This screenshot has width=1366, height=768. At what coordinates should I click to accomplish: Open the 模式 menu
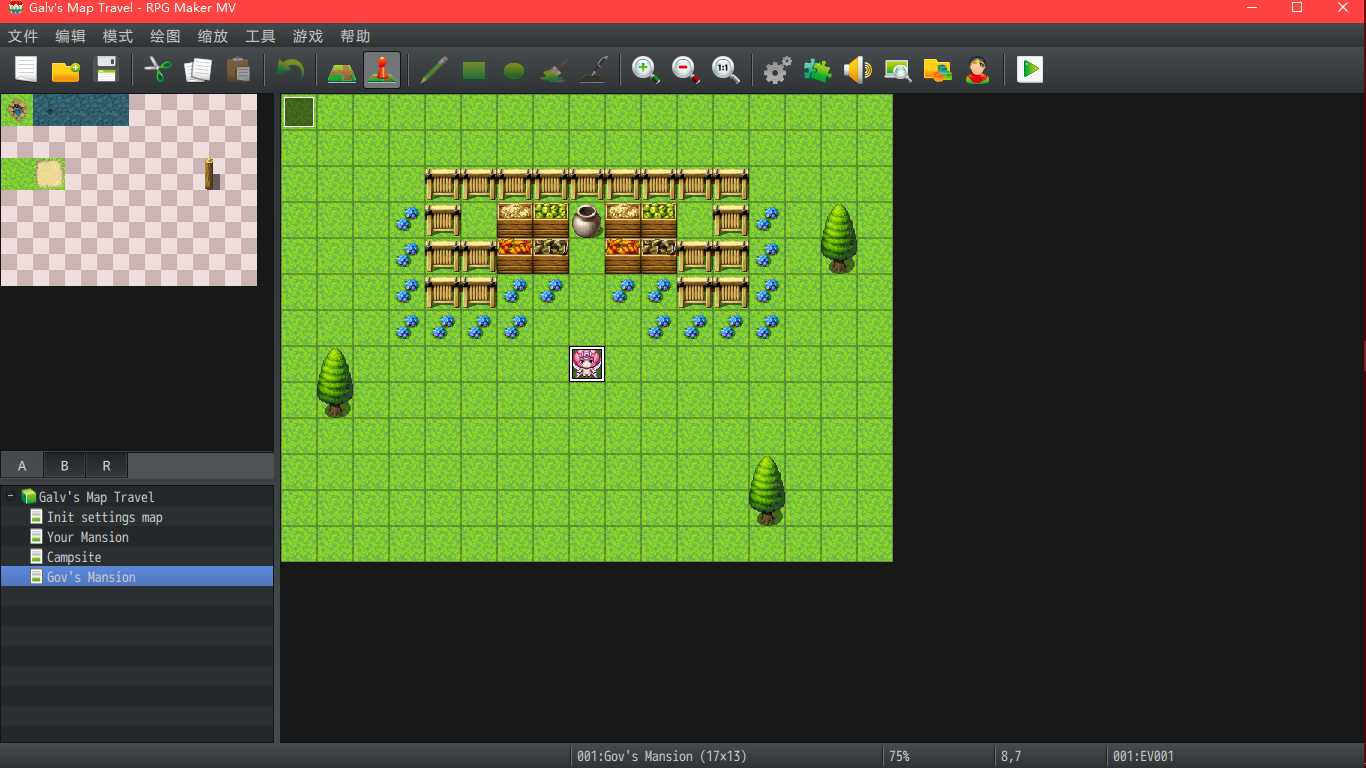(x=118, y=36)
